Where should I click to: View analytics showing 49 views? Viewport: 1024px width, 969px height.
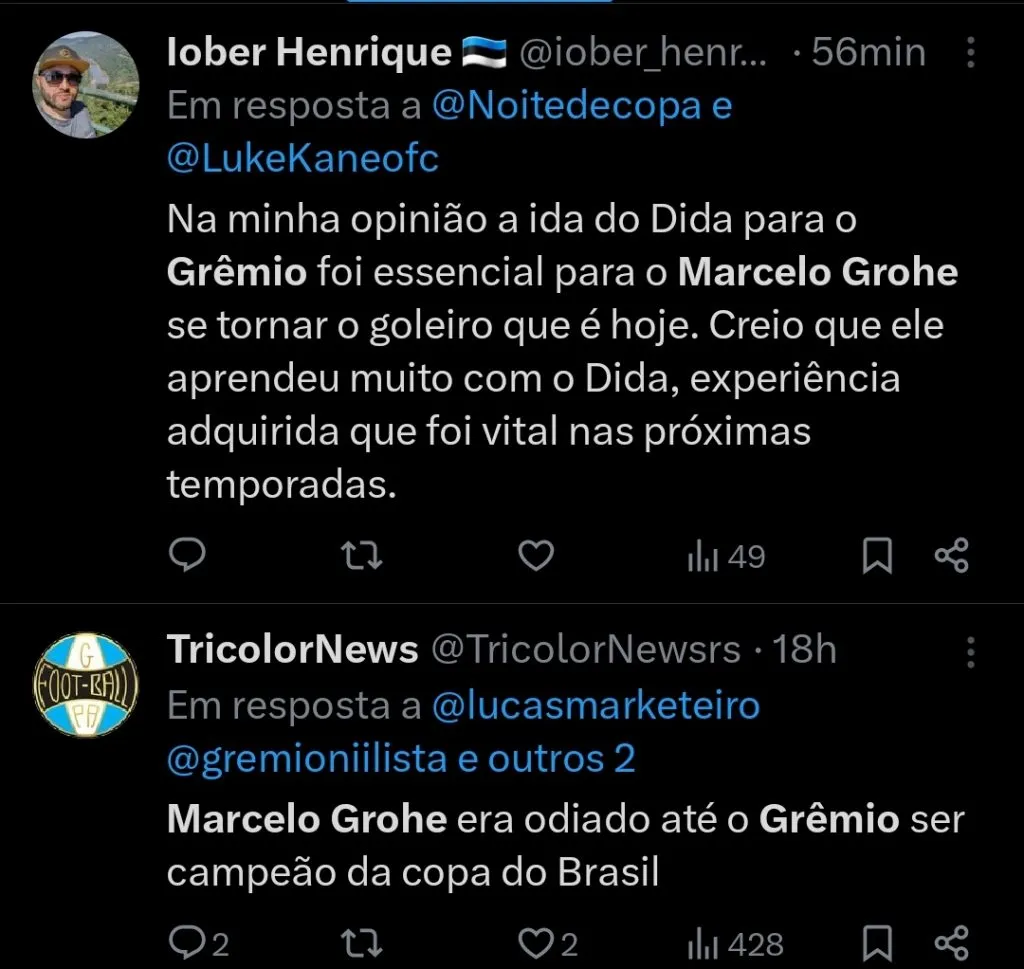(724, 556)
